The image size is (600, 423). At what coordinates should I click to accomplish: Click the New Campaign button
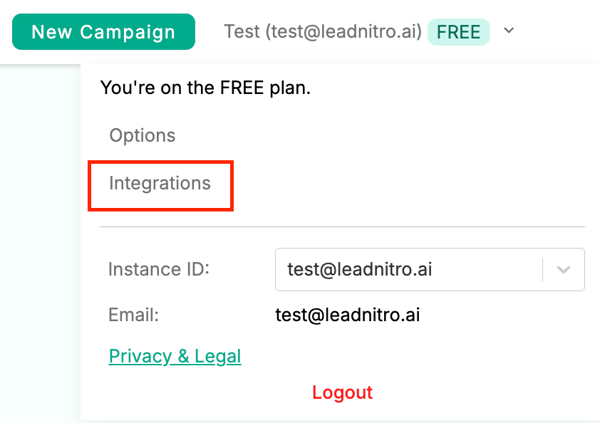click(x=103, y=32)
